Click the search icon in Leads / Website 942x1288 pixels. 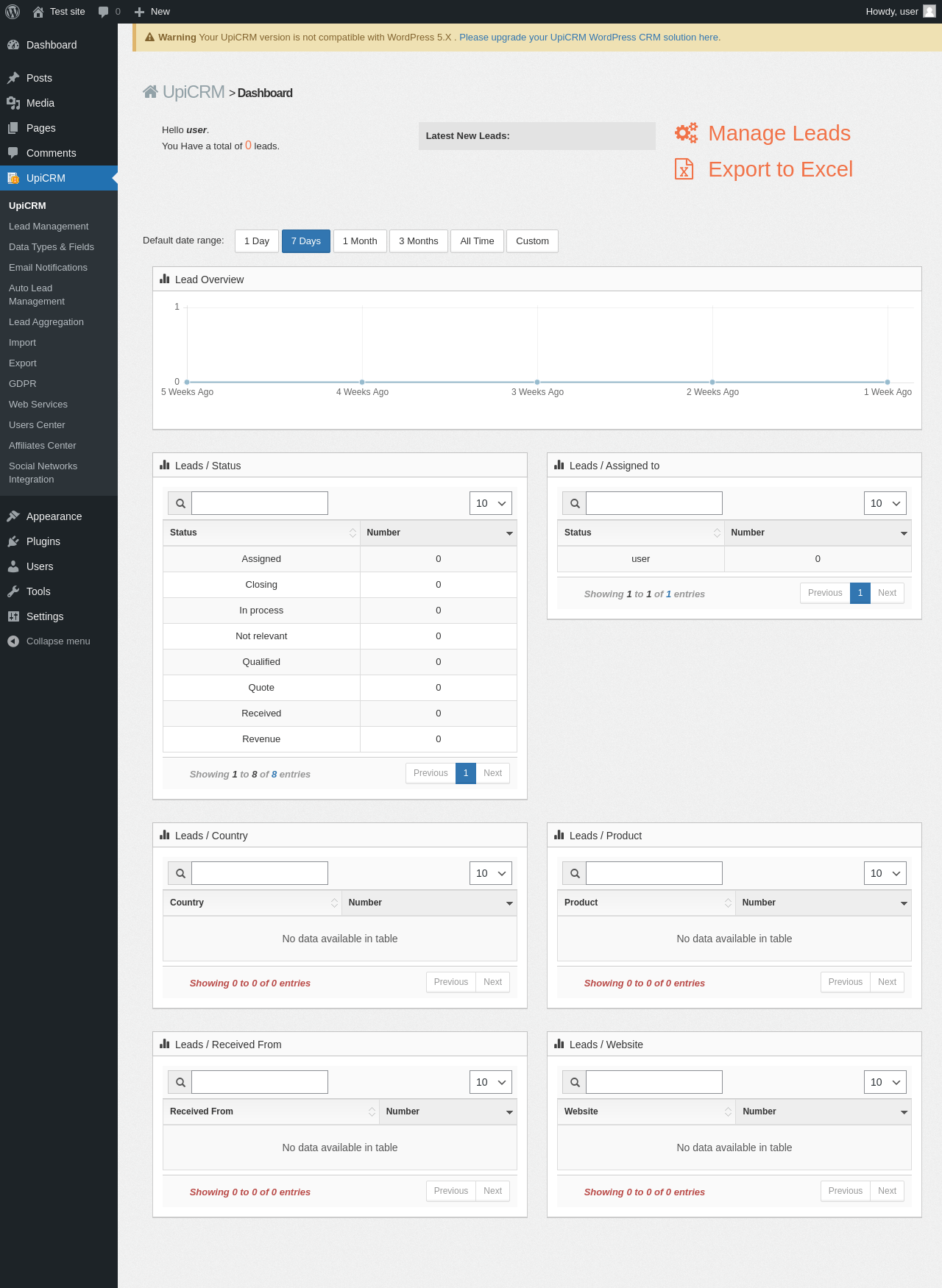coord(575,1082)
